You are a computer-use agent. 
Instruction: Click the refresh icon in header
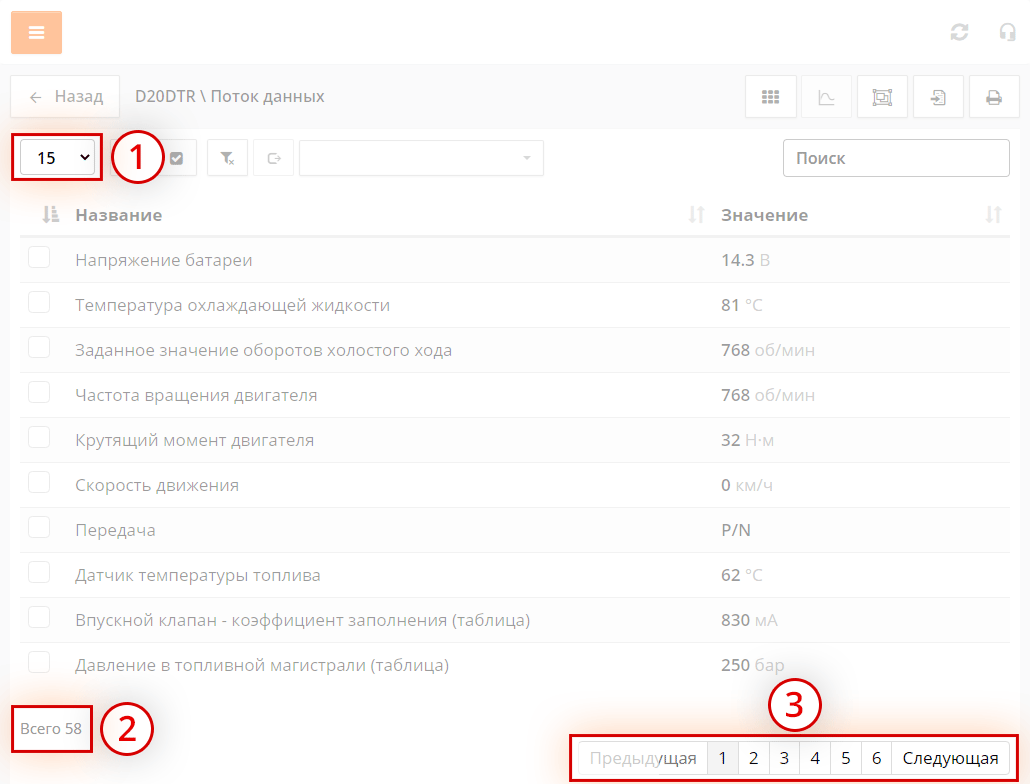click(x=959, y=32)
